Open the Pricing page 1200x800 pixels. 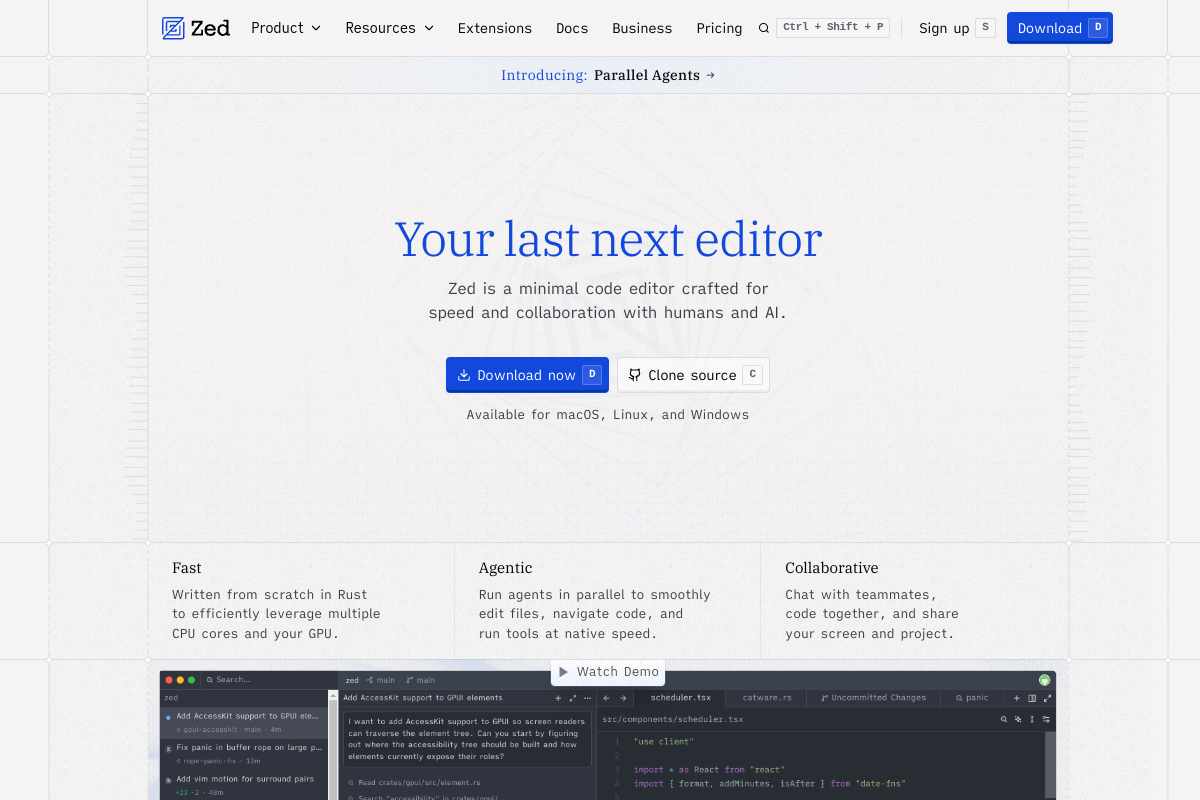(x=719, y=28)
